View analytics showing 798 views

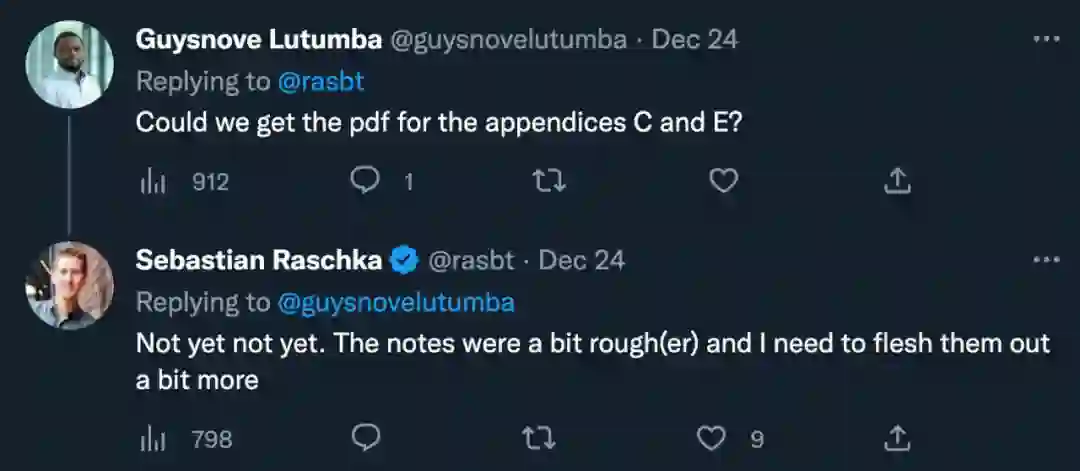(152, 438)
